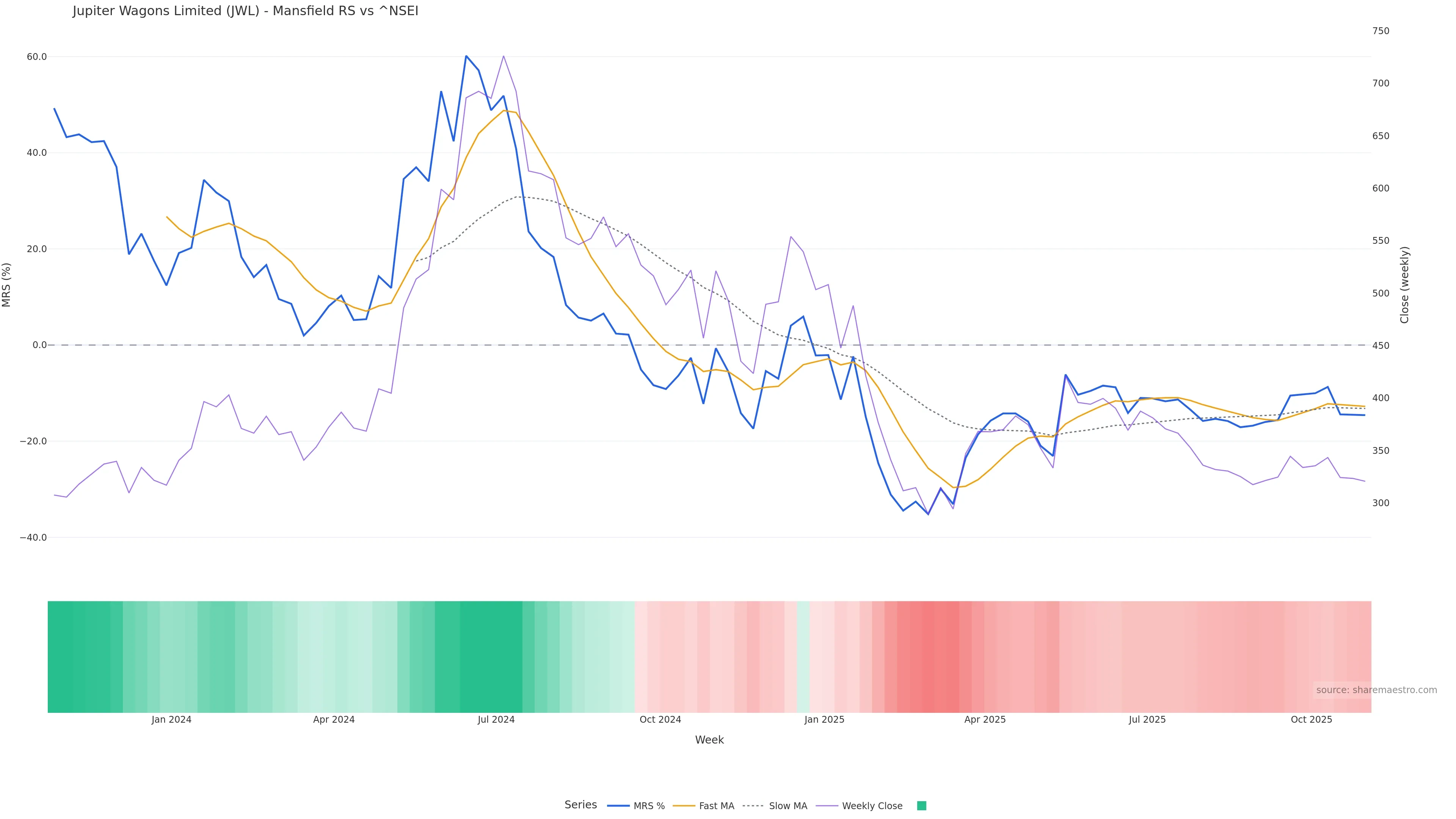Image resolution: width=1456 pixels, height=819 pixels.
Task: Click the "Series" legend title
Action: click(581, 805)
